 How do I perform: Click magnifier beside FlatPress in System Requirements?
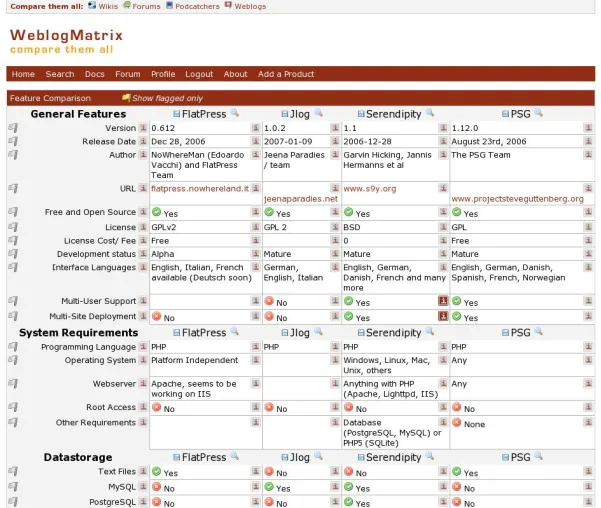(x=235, y=332)
